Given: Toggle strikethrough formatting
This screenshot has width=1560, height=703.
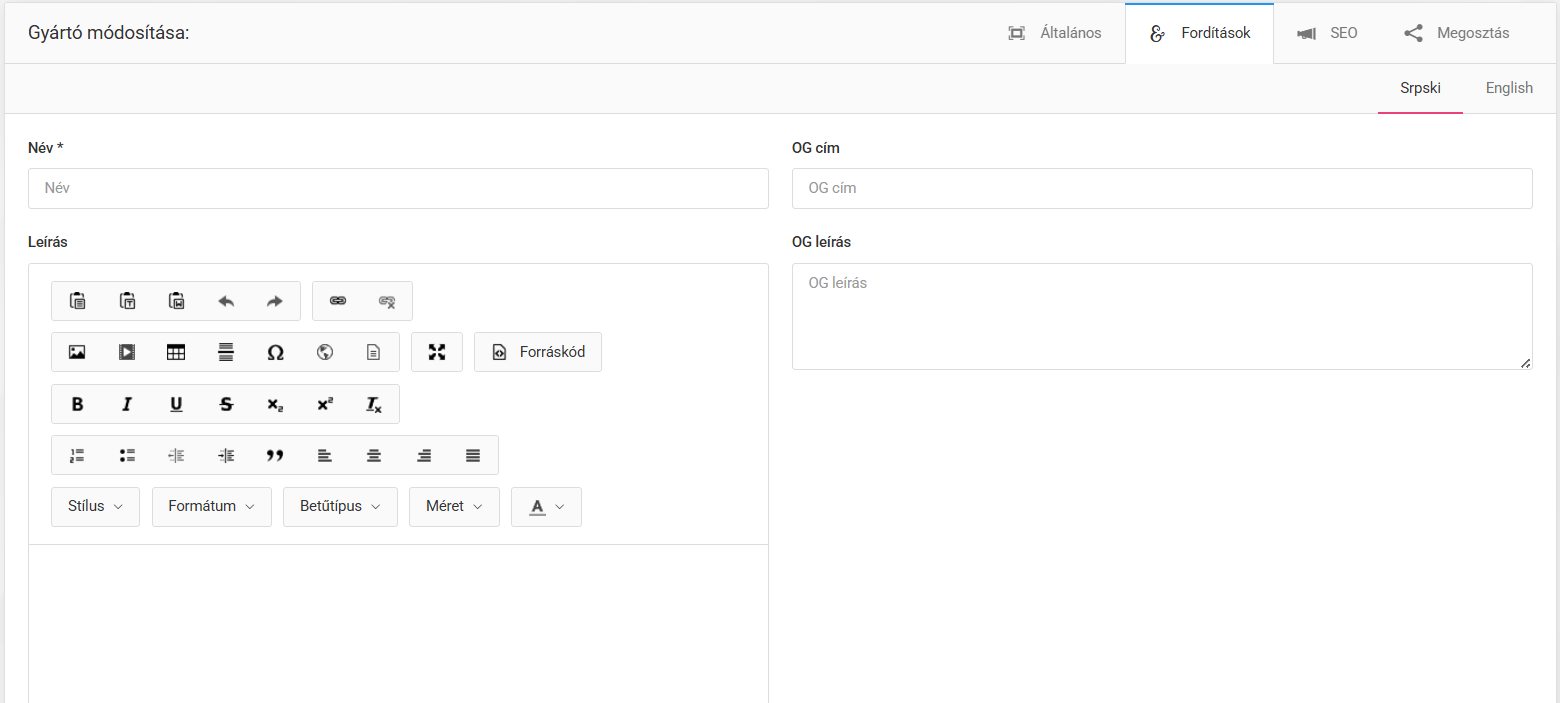Looking at the screenshot, I should click(x=226, y=404).
